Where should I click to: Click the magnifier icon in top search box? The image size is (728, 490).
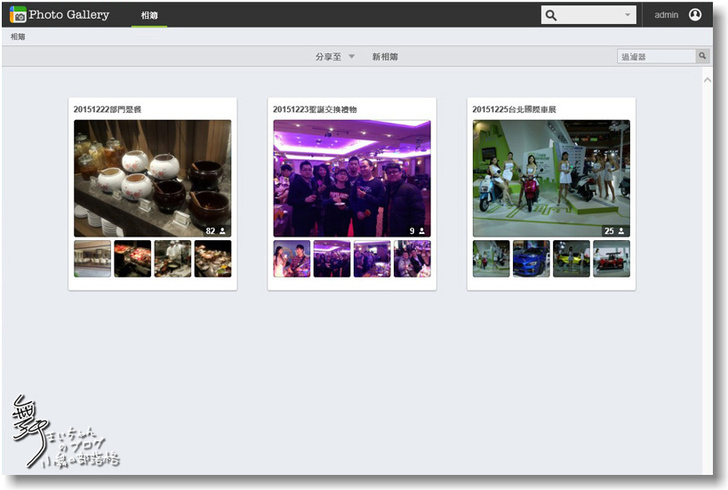[551, 15]
